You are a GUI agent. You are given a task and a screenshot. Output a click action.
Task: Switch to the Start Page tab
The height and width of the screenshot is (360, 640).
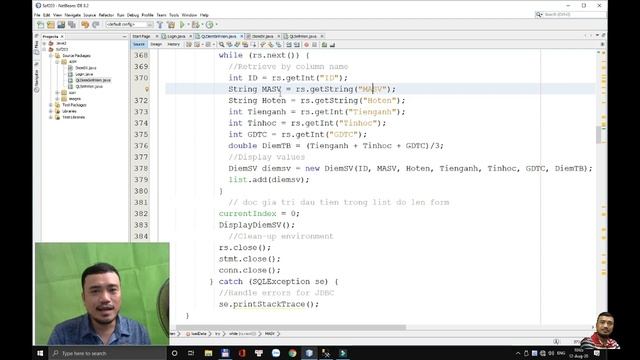142,36
